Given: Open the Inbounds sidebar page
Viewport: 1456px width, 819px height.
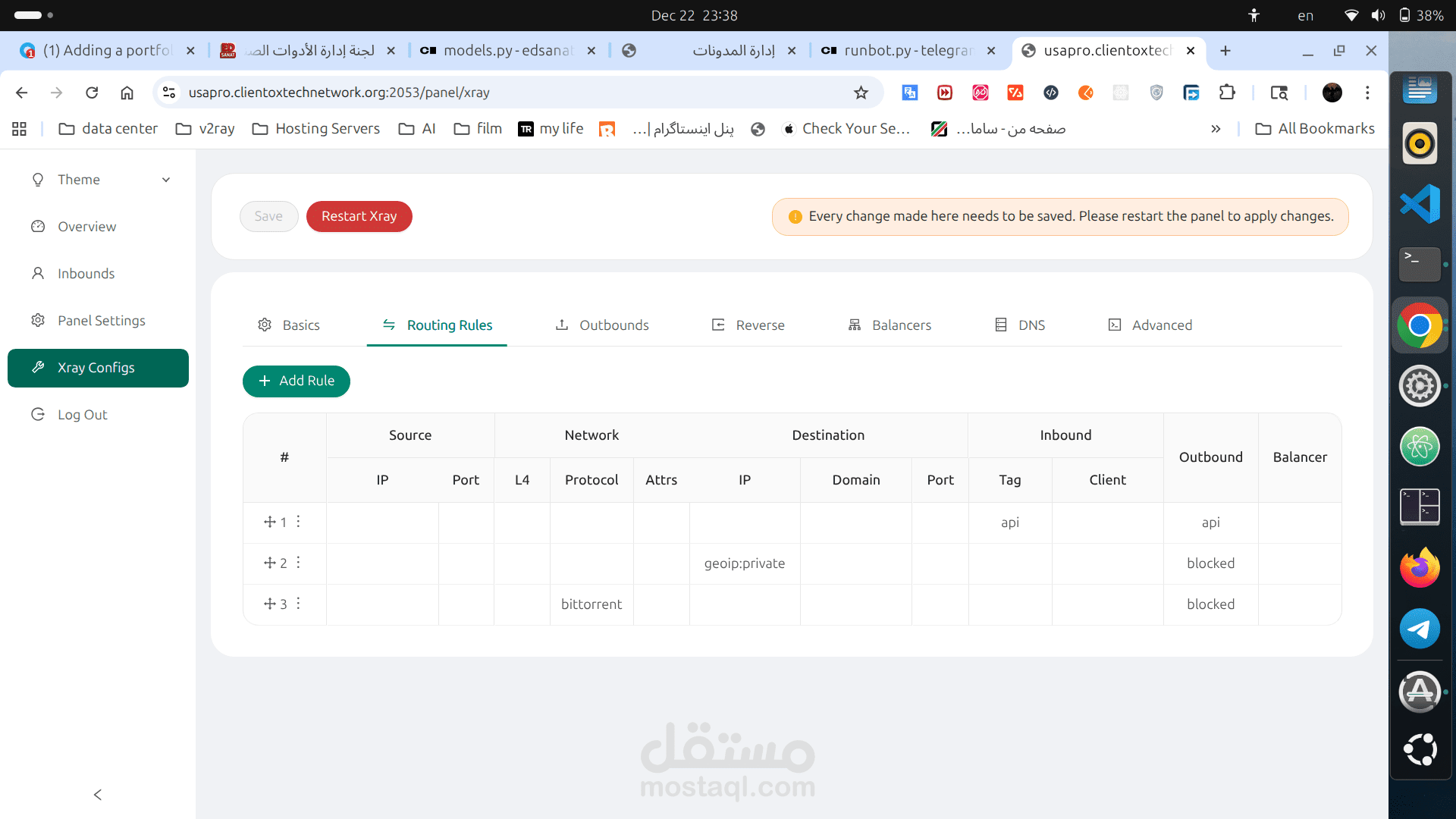Looking at the screenshot, I should coord(86,274).
